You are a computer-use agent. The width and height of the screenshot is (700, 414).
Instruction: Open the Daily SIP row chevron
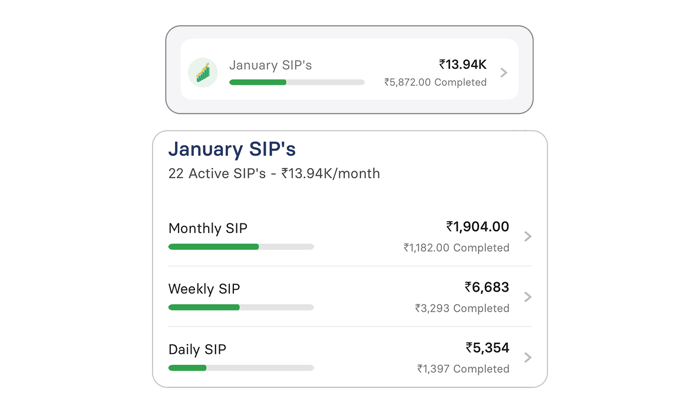528,357
